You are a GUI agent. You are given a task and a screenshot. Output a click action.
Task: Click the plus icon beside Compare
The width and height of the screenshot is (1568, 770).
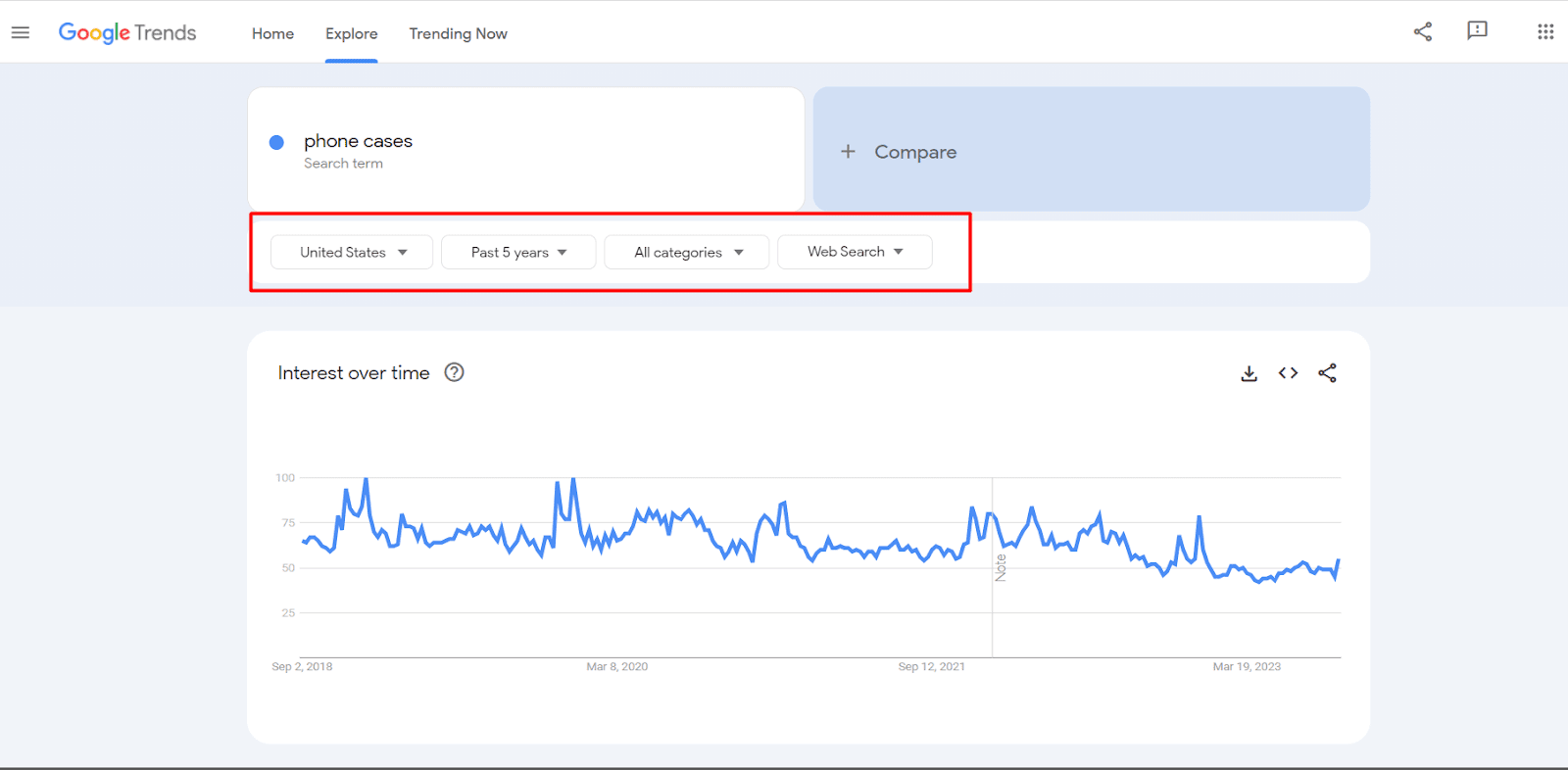coord(848,152)
